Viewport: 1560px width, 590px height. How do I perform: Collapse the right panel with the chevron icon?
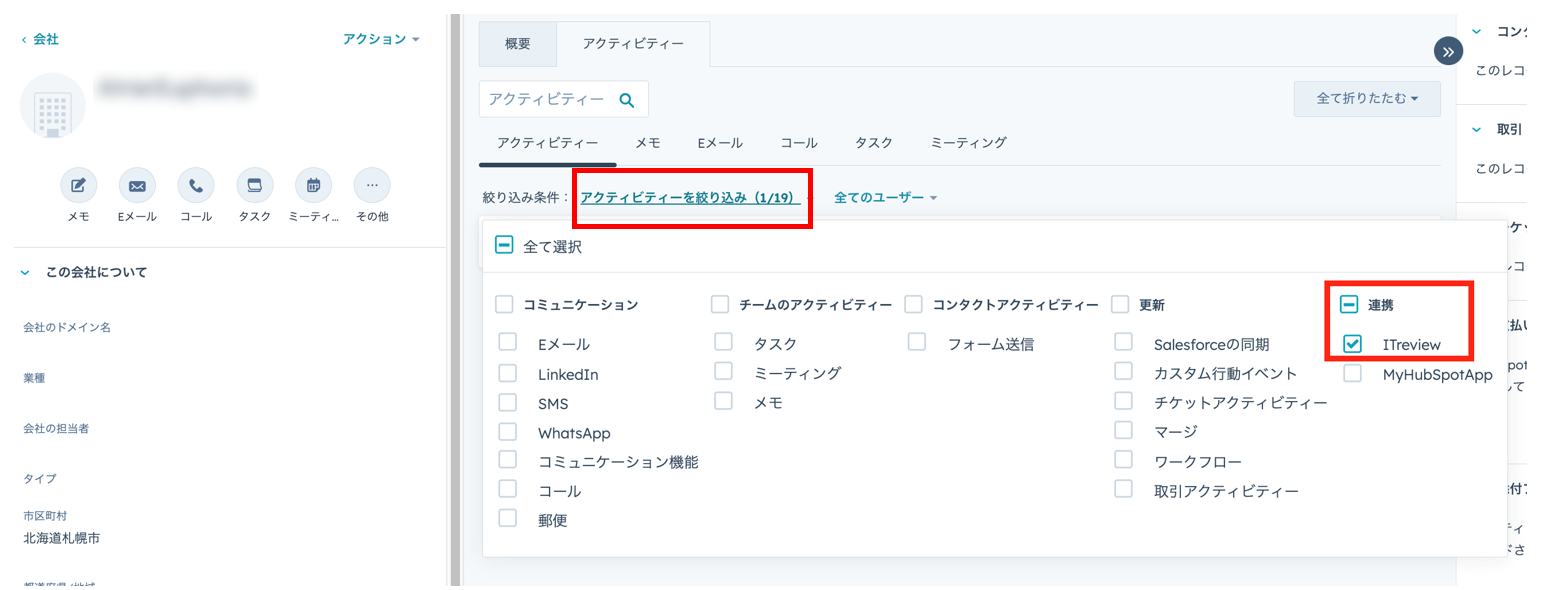pyautogui.click(x=1448, y=50)
